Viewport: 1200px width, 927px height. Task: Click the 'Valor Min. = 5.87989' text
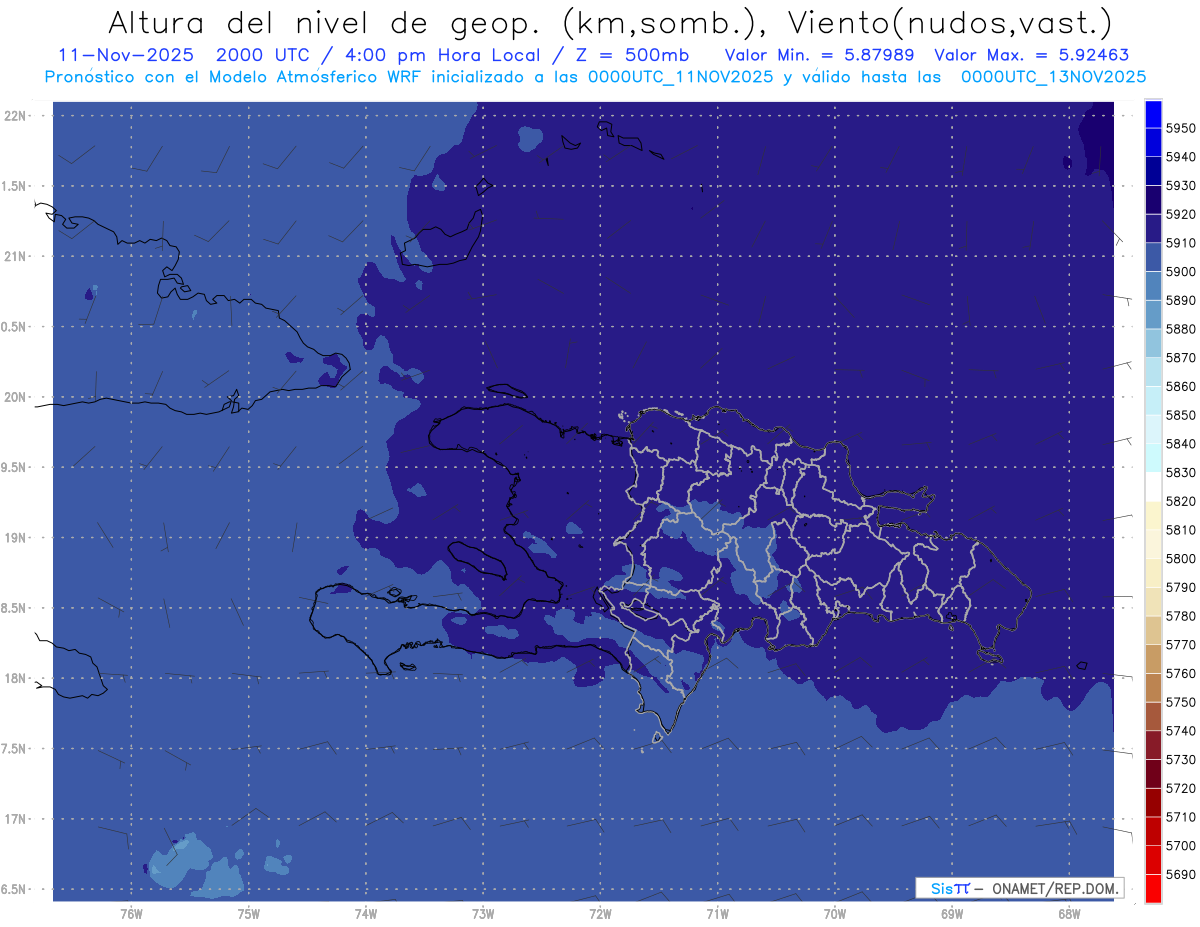(x=819, y=55)
